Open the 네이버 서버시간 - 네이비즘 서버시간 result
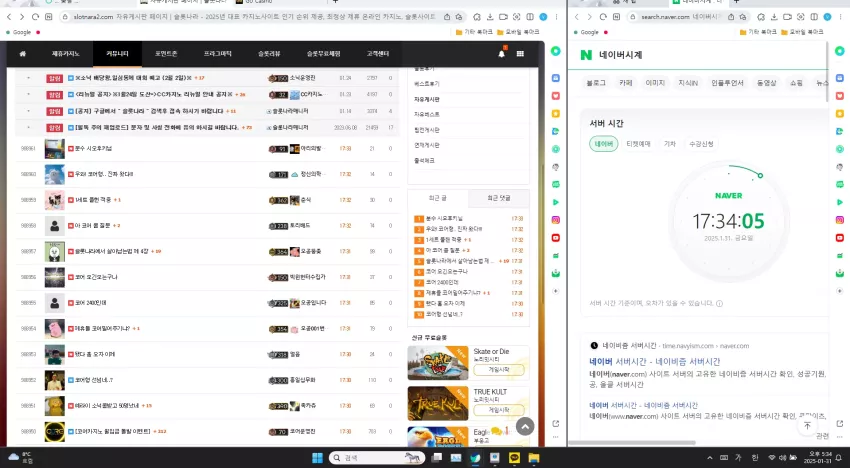Screen dimensions: 850x468 pyautogui.click(x=655, y=362)
